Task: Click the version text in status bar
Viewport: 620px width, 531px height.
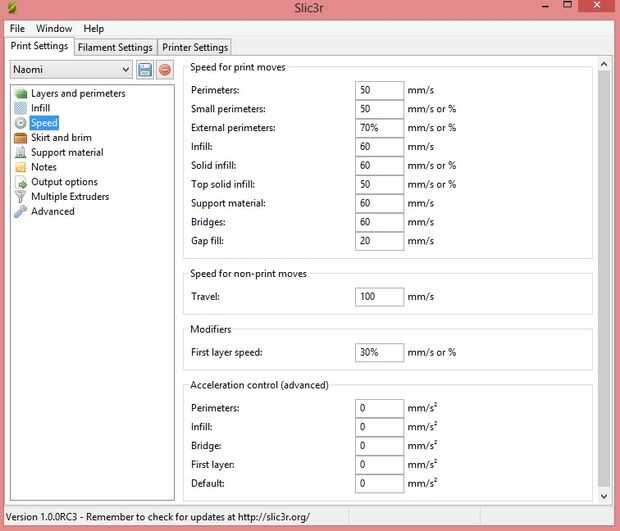Action: pos(158,517)
